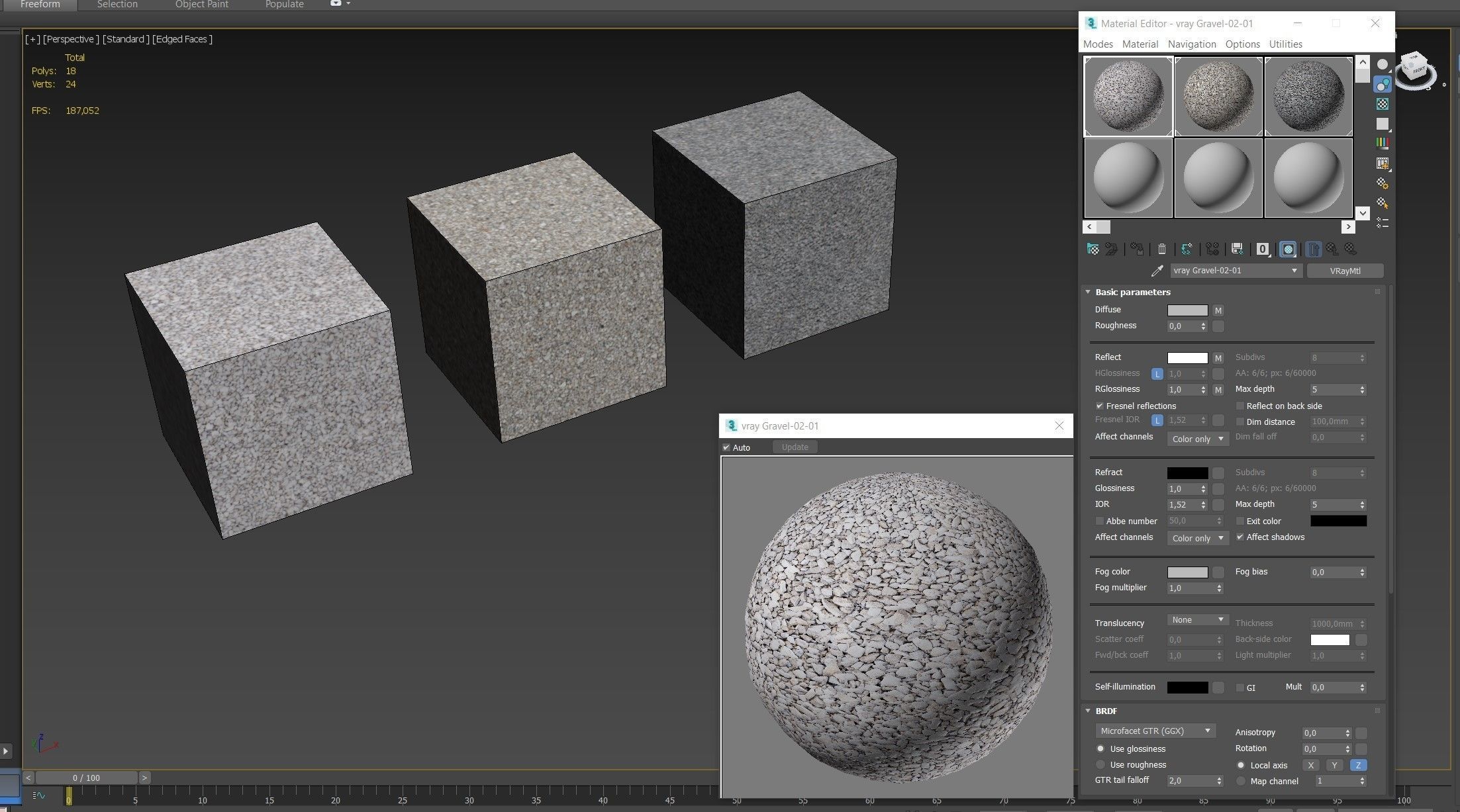Select the second gravel material sample slot
The width and height of the screenshot is (1460, 812).
[1218, 97]
